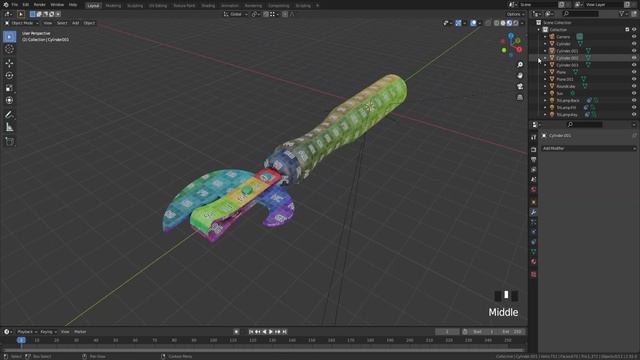Open the Playback dropdown in timeline
640x360 pixels.
(x=27, y=332)
